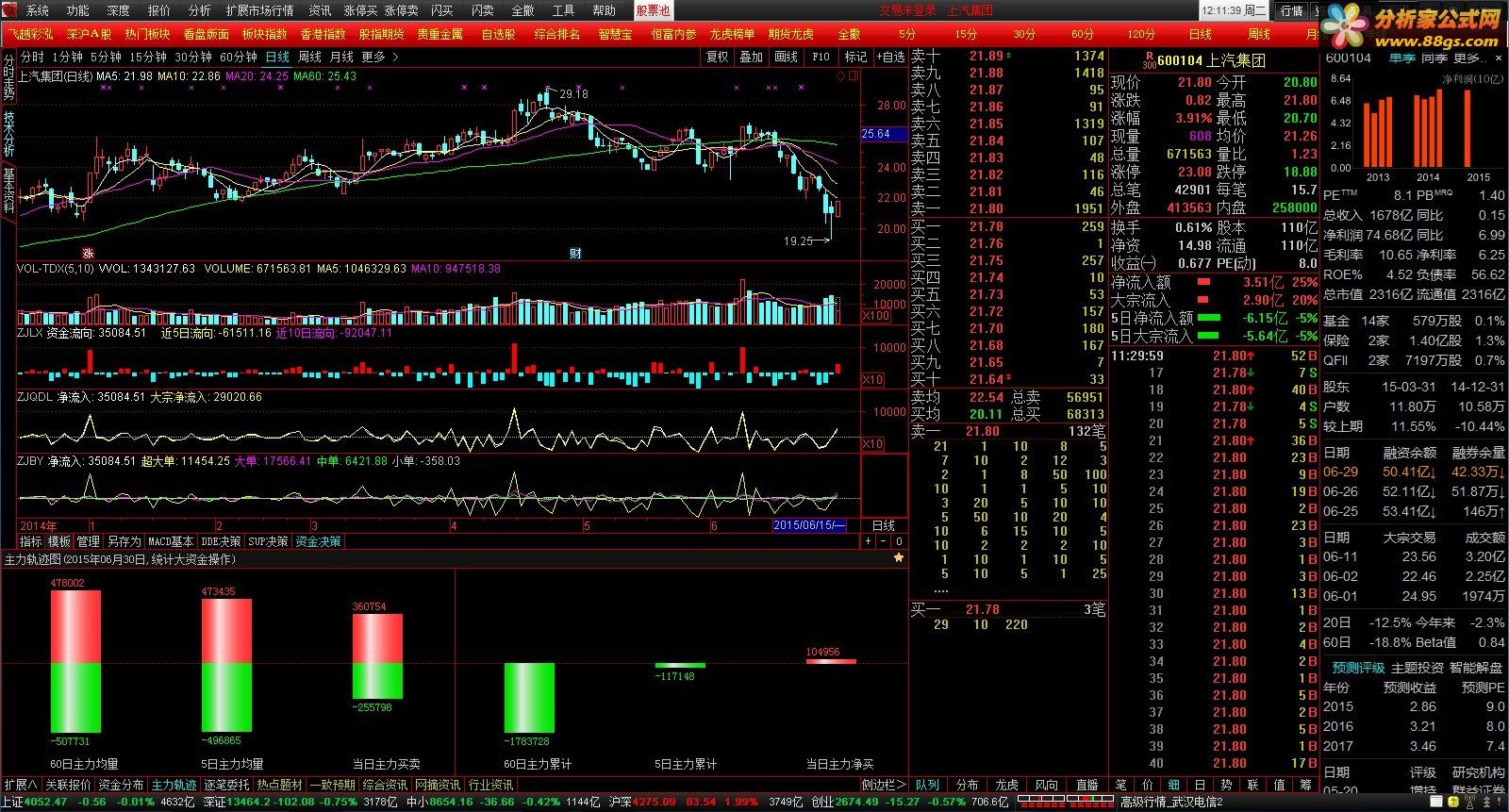Click the red app logo icon
The image size is (1509, 812).
pyautogui.click(x=10, y=10)
